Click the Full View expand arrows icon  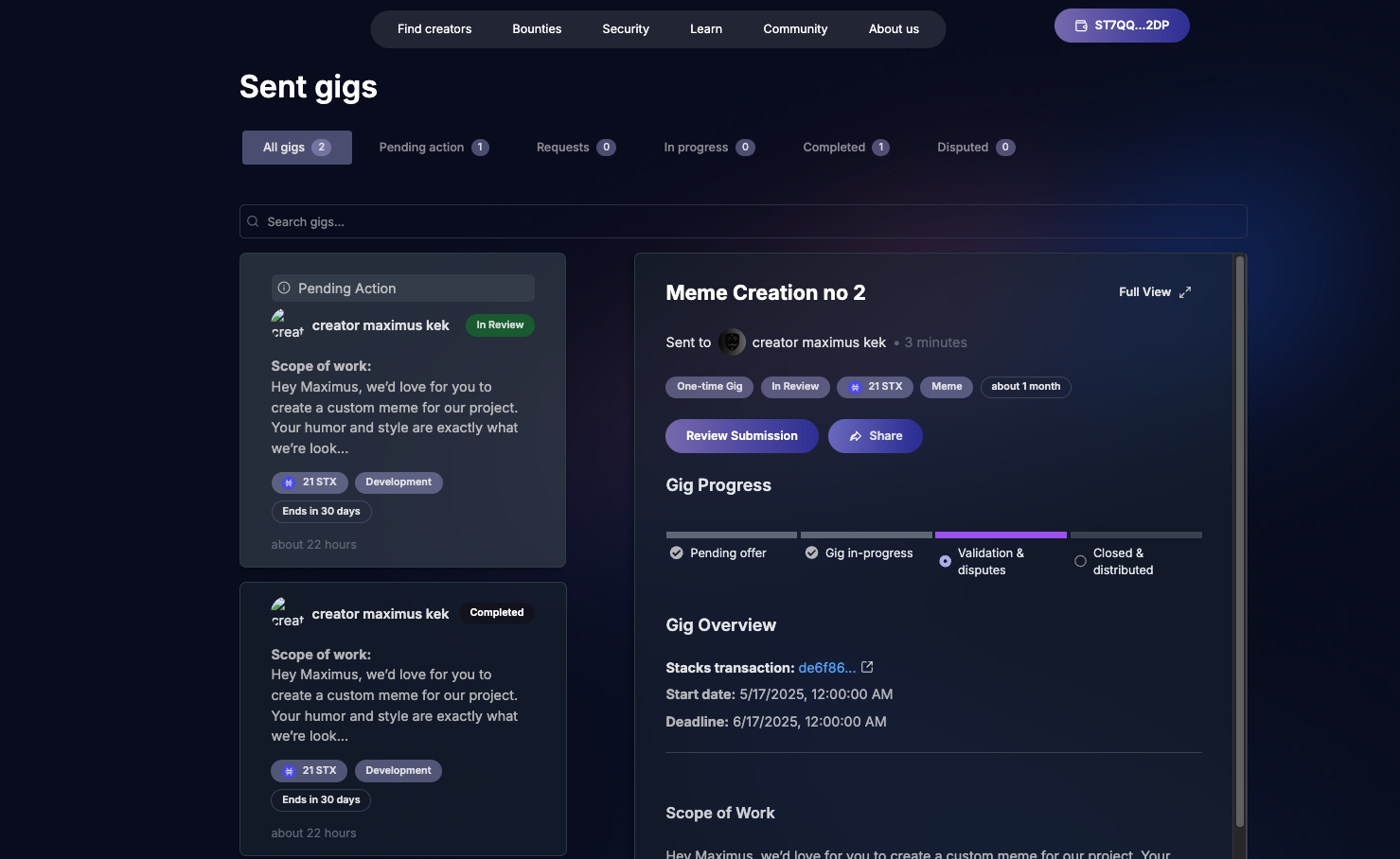pyautogui.click(x=1185, y=292)
